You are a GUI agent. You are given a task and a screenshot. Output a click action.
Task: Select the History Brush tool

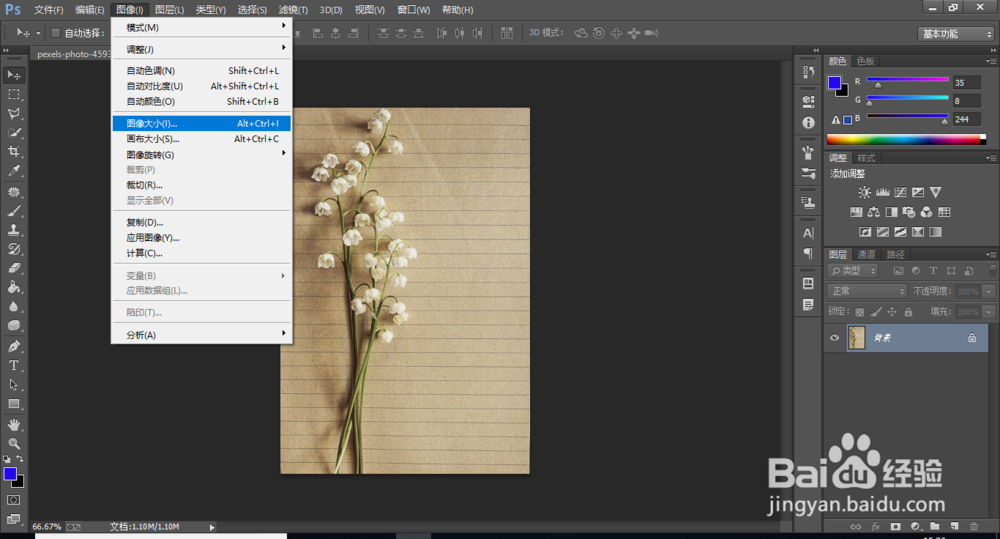point(13,249)
